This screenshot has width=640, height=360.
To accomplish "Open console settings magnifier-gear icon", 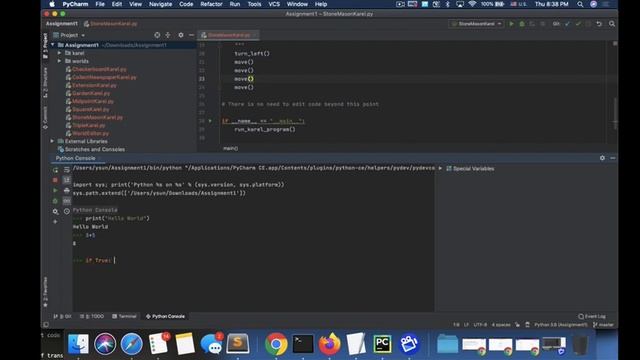I will click(x=55, y=211).
